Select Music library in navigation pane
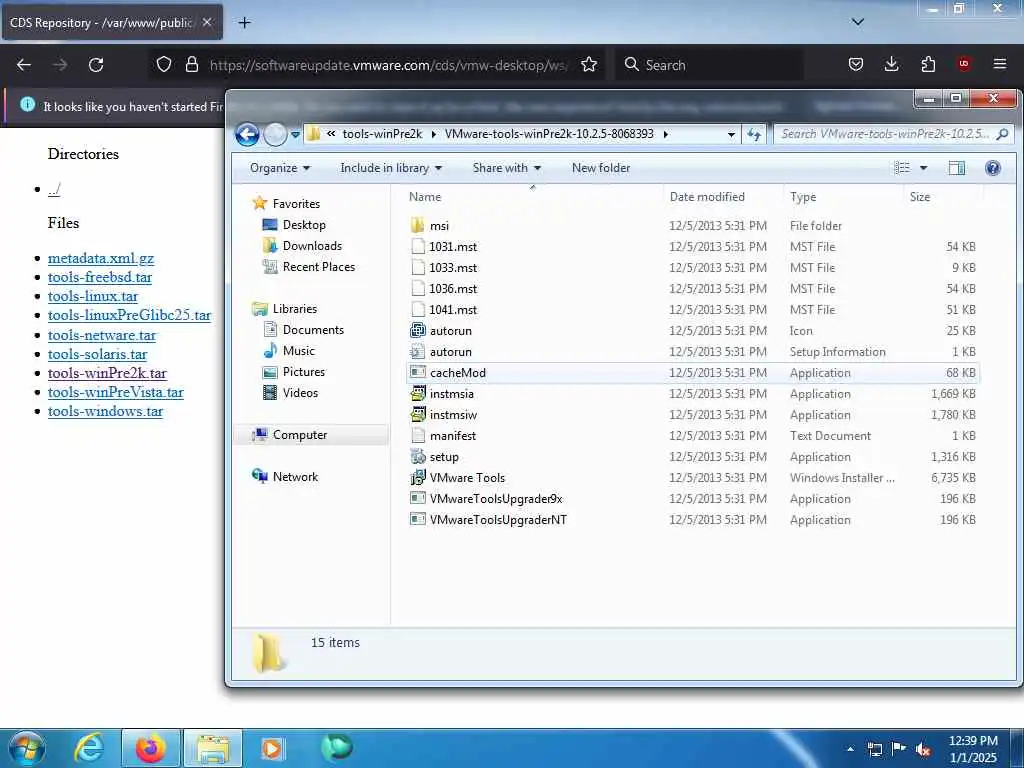The height and width of the screenshot is (768, 1024). pyautogui.click(x=298, y=351)
